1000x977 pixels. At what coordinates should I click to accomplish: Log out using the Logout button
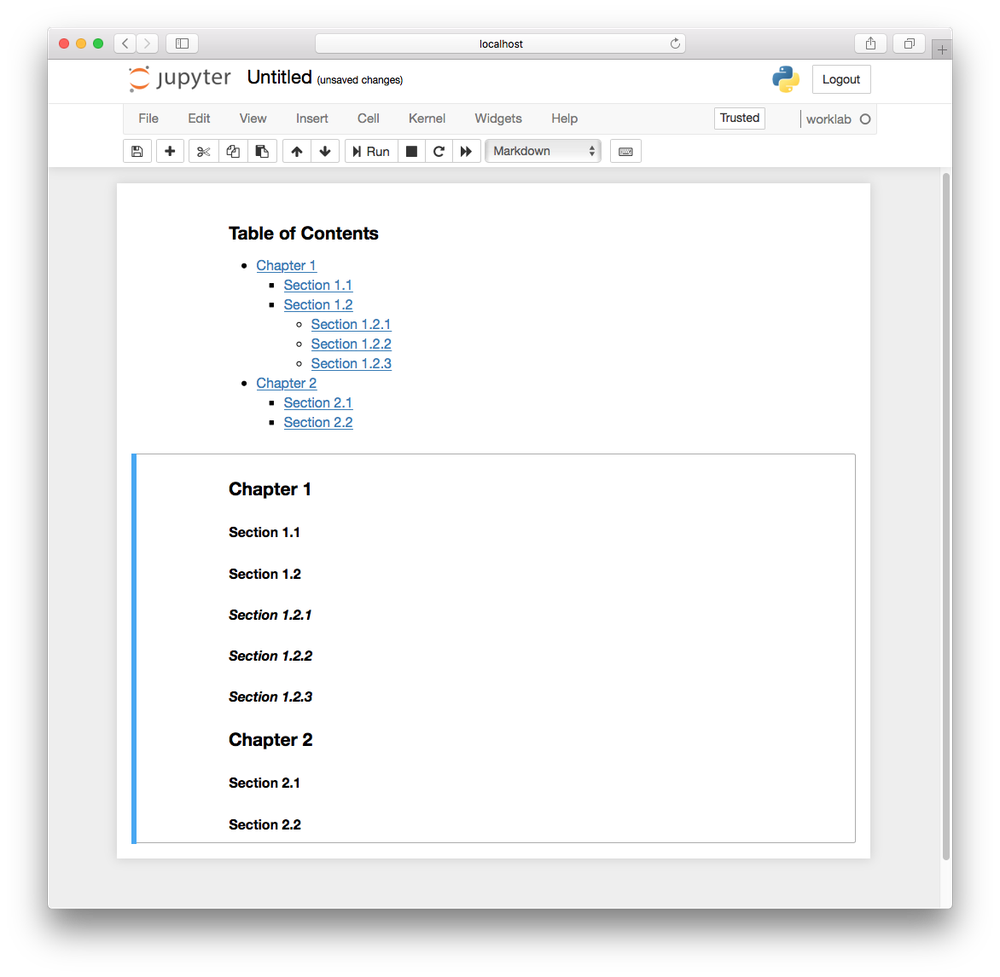(x=841, y=79)
